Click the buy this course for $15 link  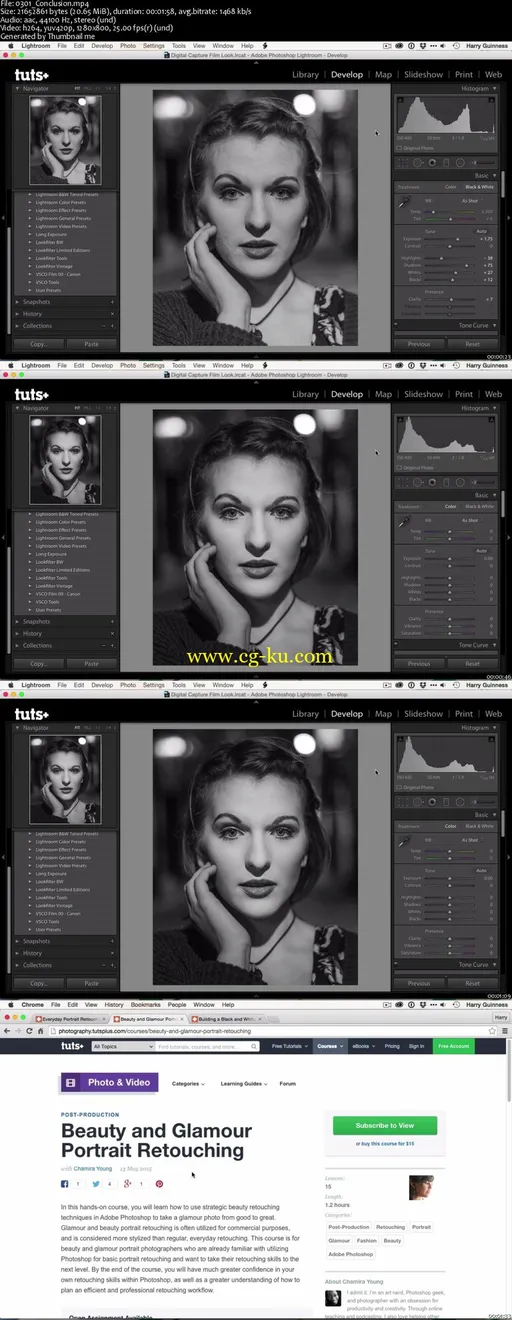click(387, 1143)
